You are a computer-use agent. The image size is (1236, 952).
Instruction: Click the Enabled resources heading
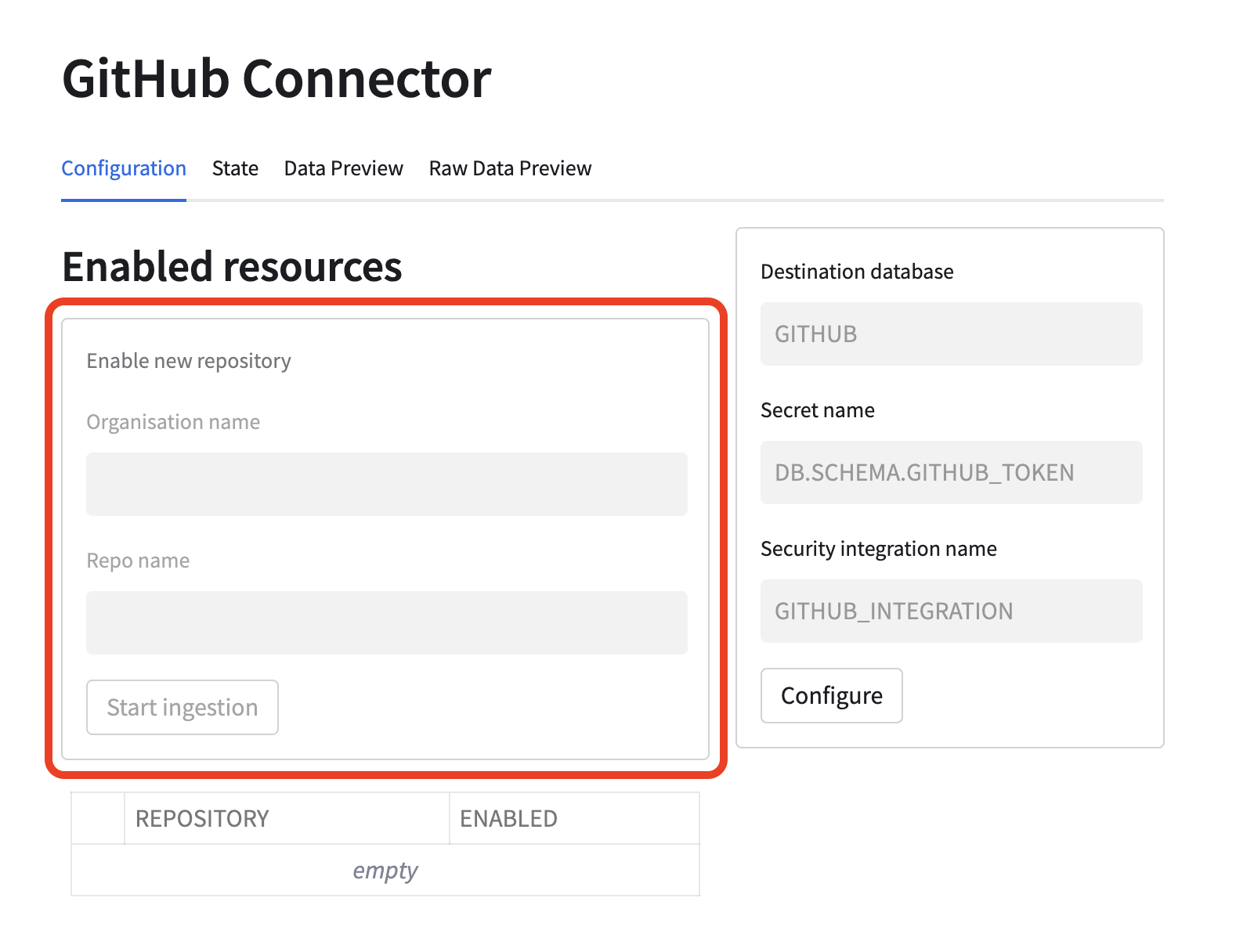click(x=232, y=266)
